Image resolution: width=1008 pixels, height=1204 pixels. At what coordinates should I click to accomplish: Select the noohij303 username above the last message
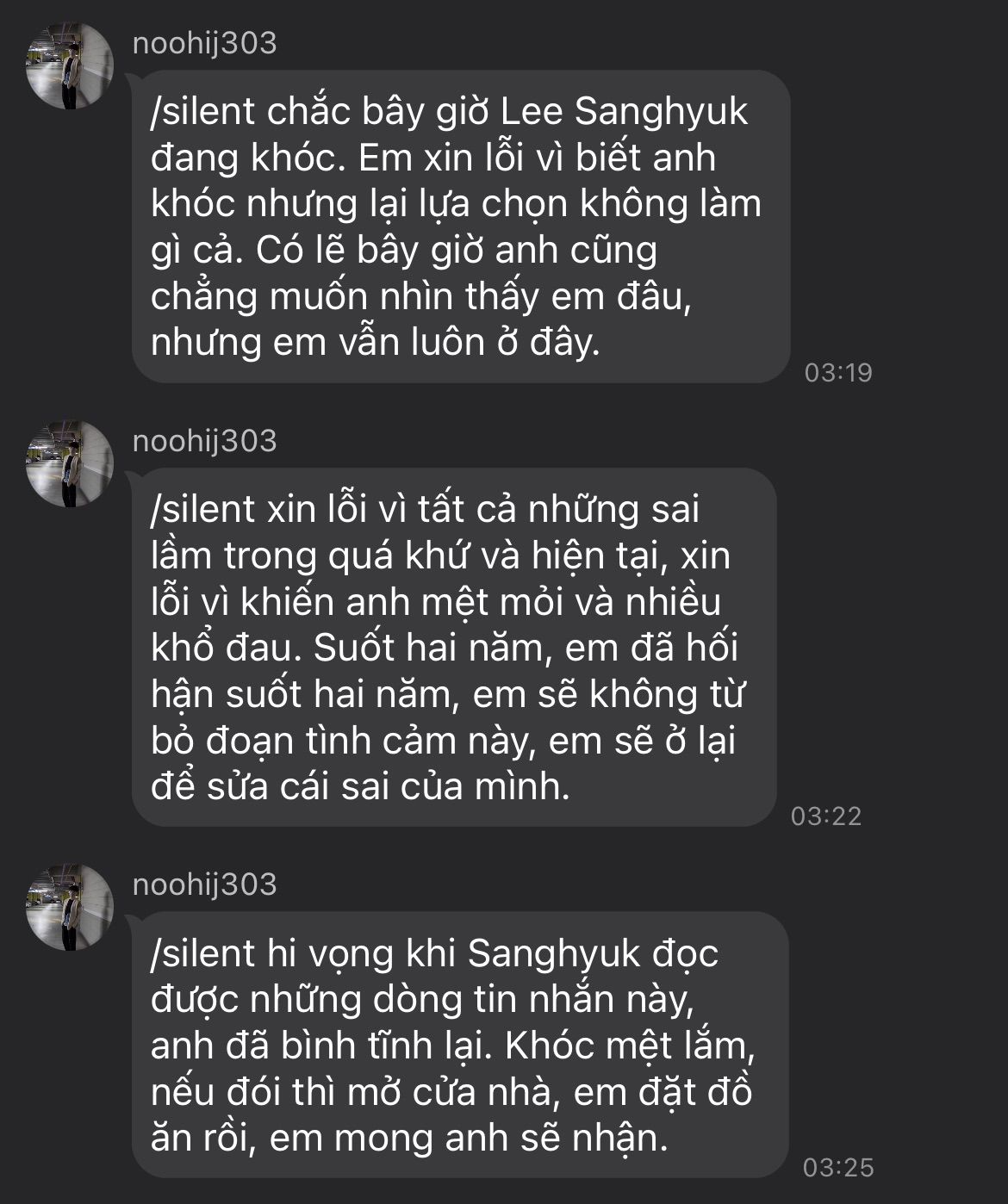coord(205,884)
